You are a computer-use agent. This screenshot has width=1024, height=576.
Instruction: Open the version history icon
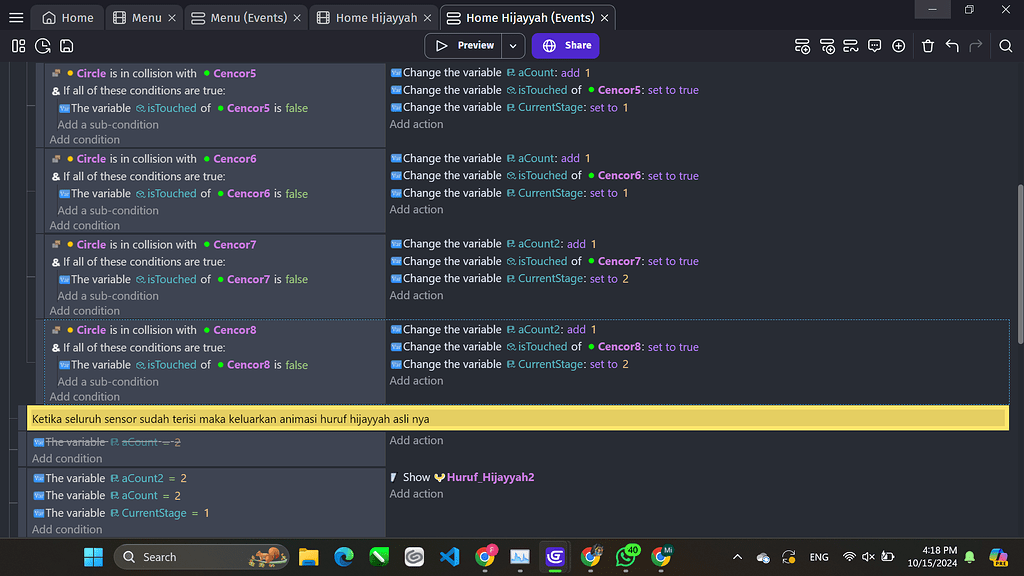click(42, 46)
